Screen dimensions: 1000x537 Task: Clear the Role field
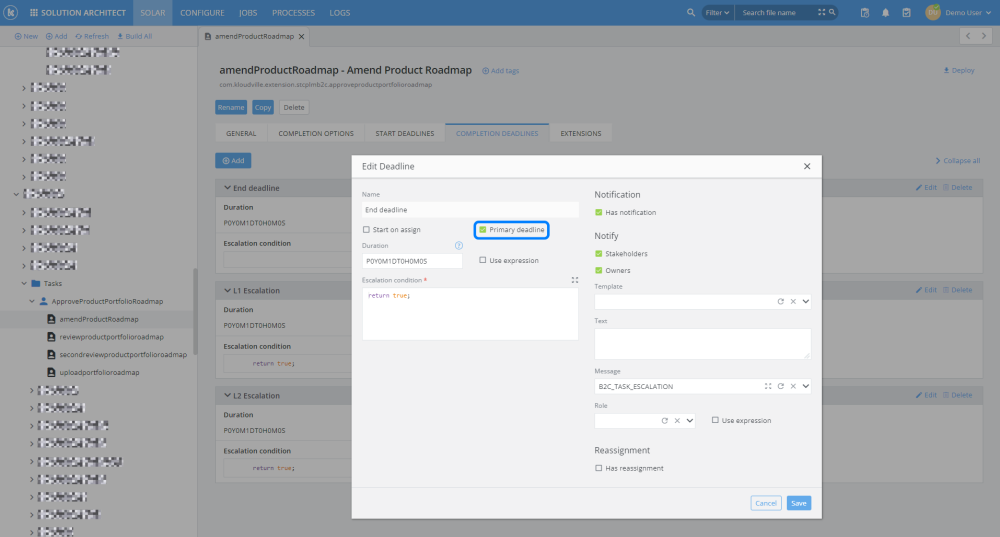[677, 421]
